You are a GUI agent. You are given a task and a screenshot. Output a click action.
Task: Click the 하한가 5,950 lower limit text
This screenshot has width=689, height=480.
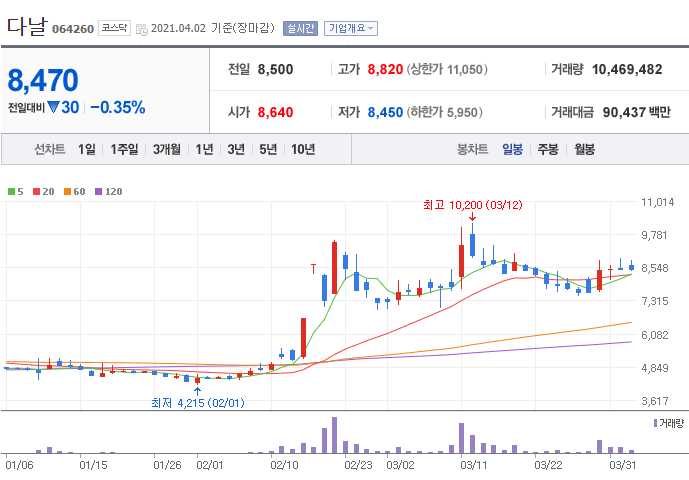(x=444, y=112)
